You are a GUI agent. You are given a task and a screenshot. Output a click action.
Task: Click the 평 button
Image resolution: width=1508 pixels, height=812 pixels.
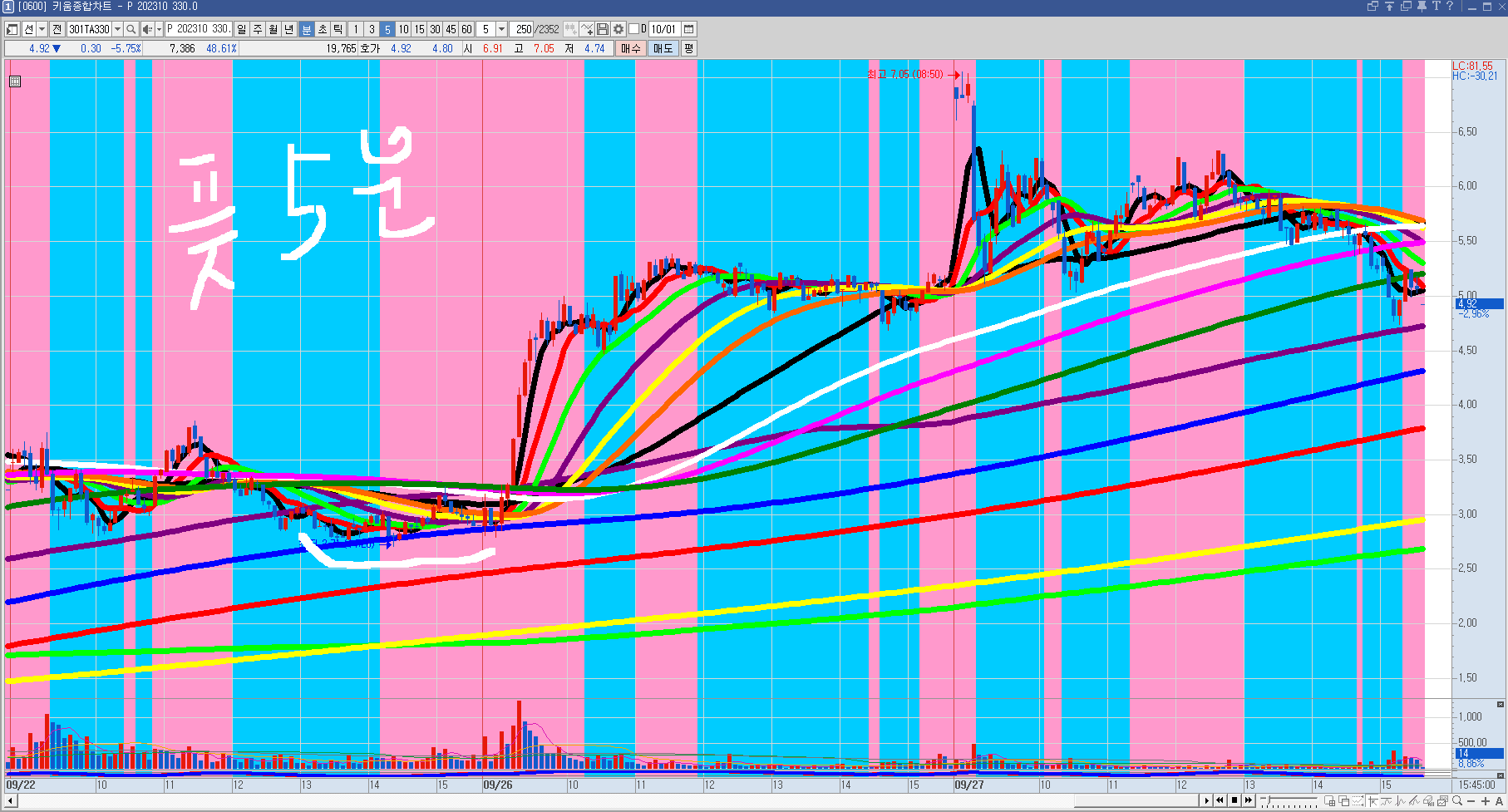[688, 48]
